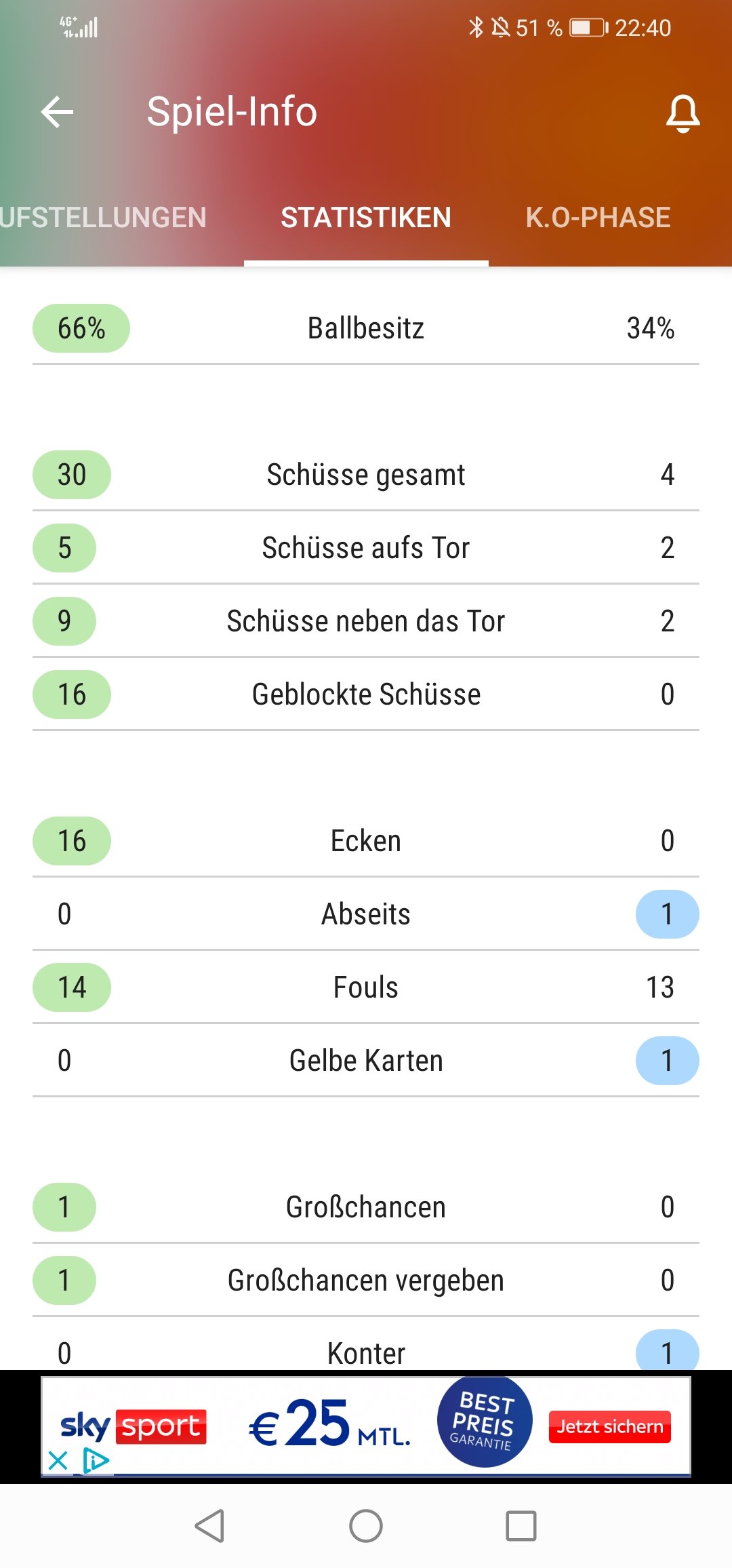
Task: Tap the back arrow icon
Action: tap(57, 112)
